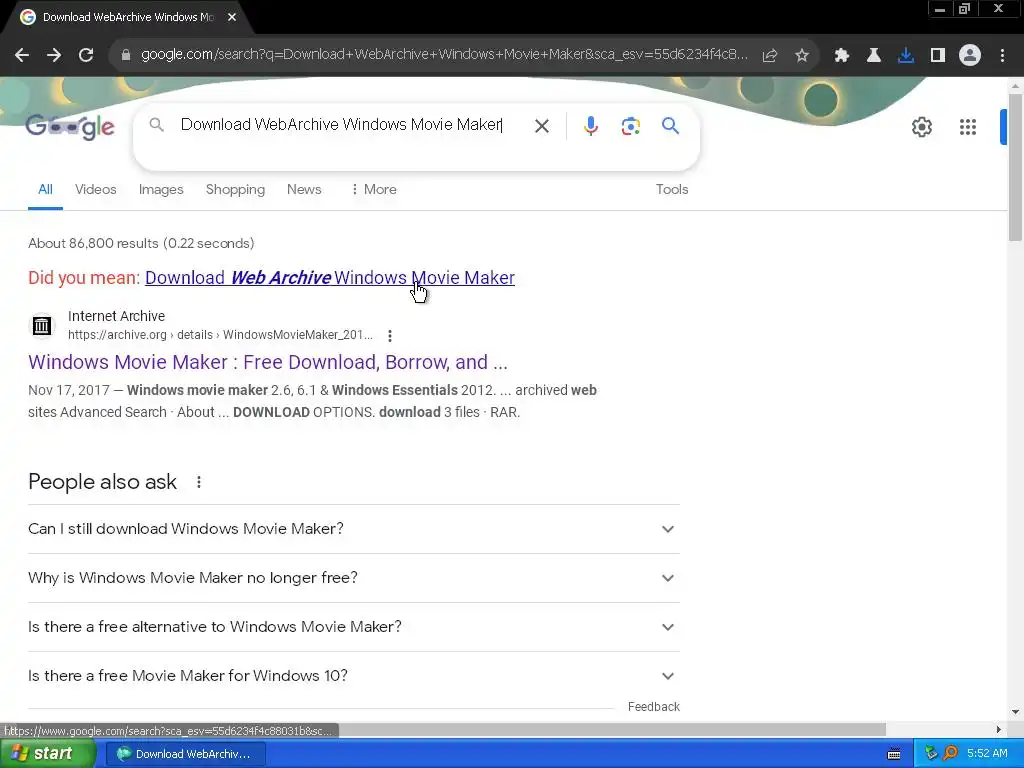Screen dimensions: 1024x768
Task: Switch to the Shopping tab
Action: tap(235, 189)
